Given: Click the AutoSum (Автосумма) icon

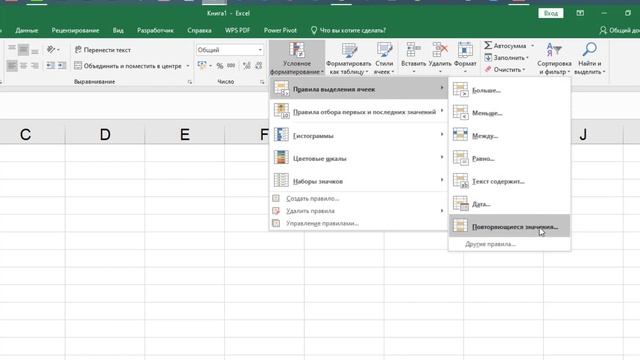Looking at the screenshot, I should pos(488,45).
